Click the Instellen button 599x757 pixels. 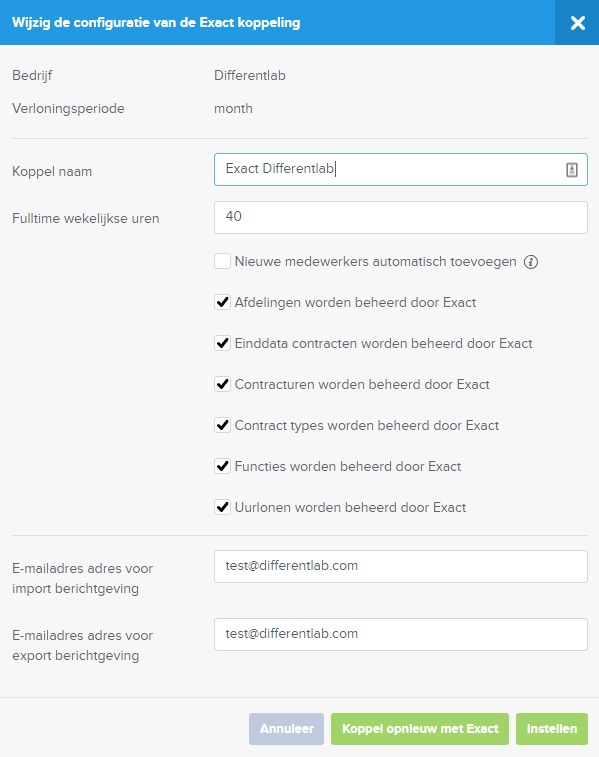point(552,729)
